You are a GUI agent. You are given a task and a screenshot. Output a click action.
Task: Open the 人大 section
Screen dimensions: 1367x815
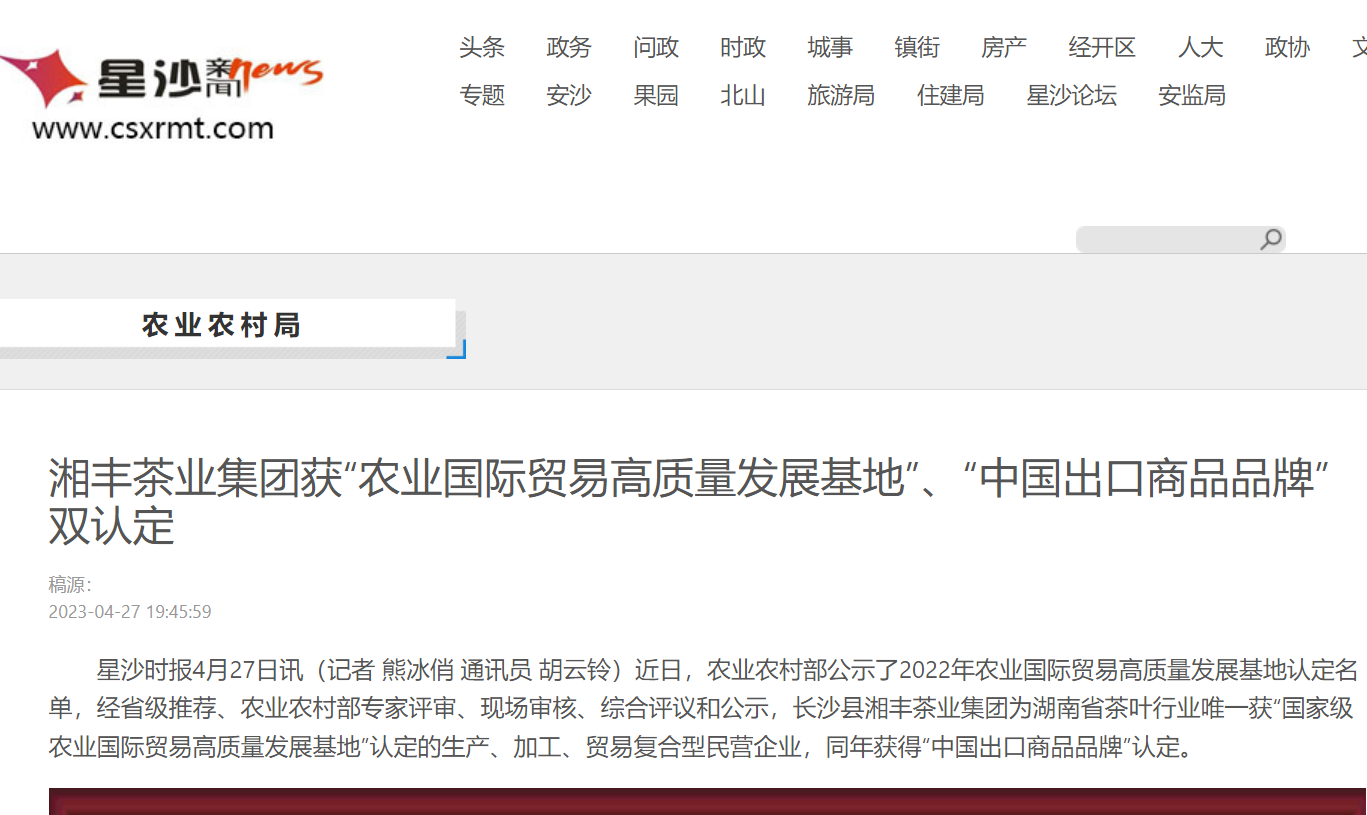[1200, 47]
